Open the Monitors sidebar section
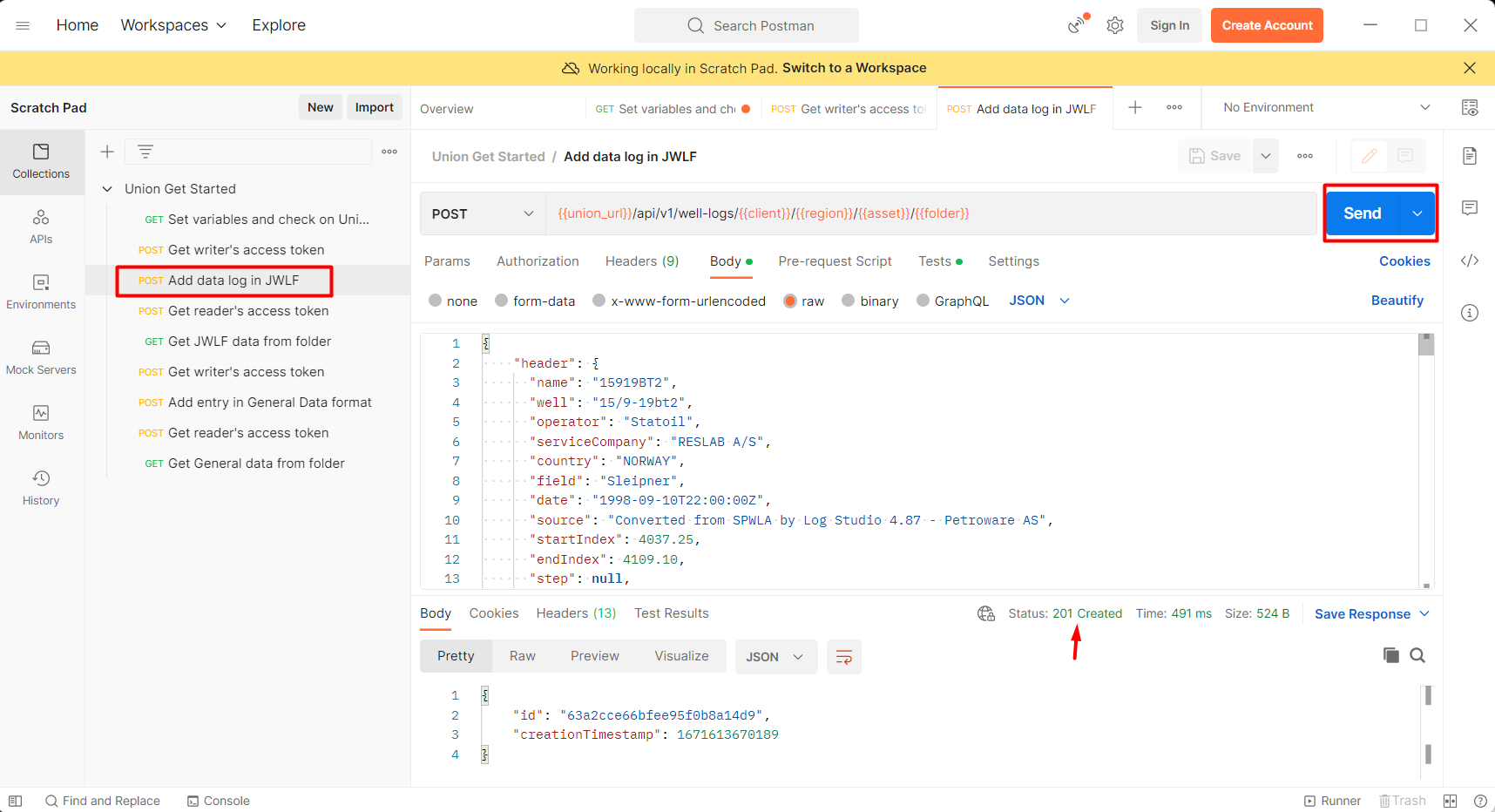 click(41, 423)
